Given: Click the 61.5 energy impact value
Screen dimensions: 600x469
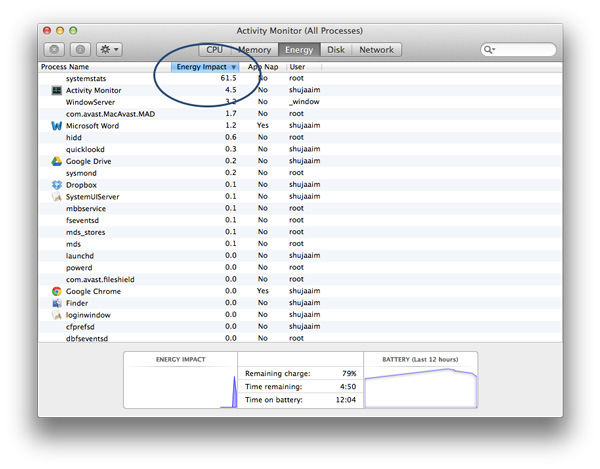Looking at the screenshot, I should pos(228,78).
